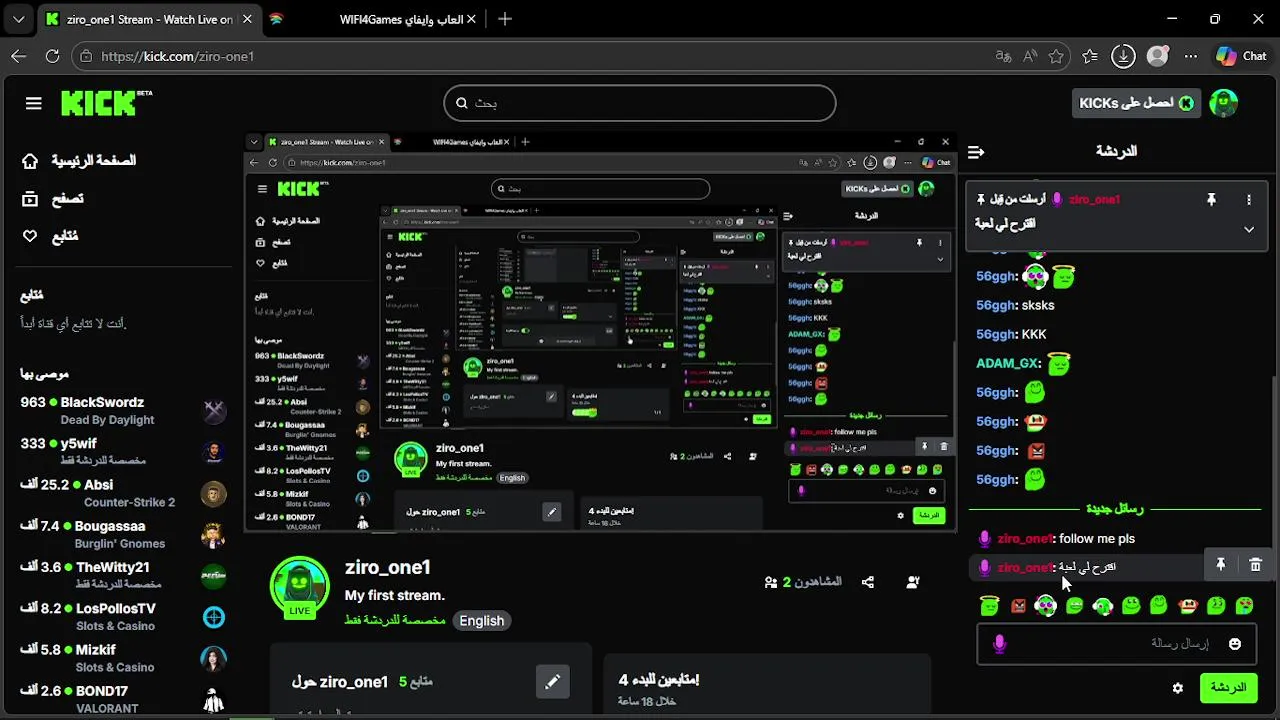Image resolution: width=1280 pixels, height=720 pixels.
Task: Open browser profile icon
Action: click(1157, 56)
